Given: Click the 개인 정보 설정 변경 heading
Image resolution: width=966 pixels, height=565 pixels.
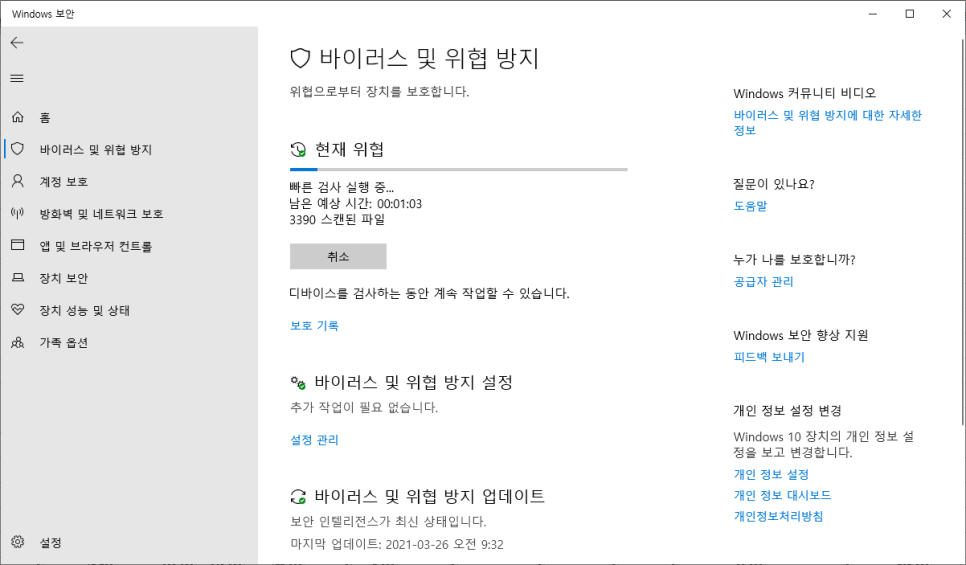Looking at the screenshot, I should (x=787, y=410).
